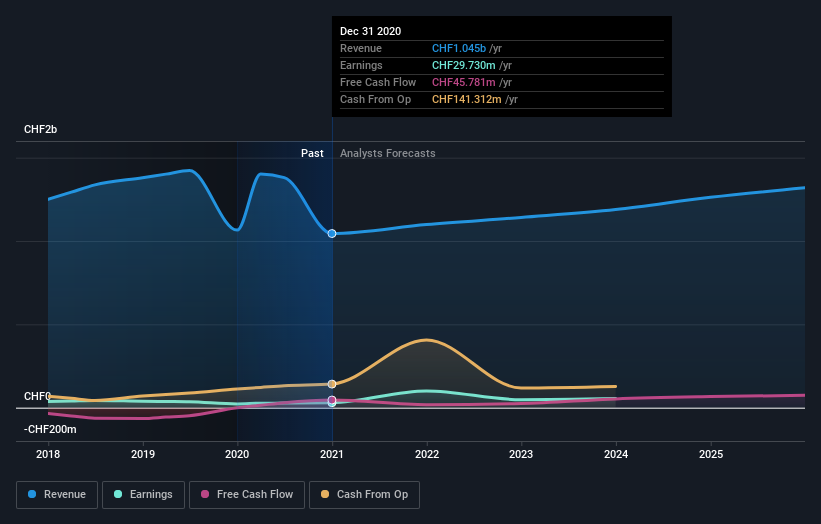The height and width of the screenshot is (524, 821).
Task: Click the Free Cash Flow label in tooltip
Action: tap(378, 82)
